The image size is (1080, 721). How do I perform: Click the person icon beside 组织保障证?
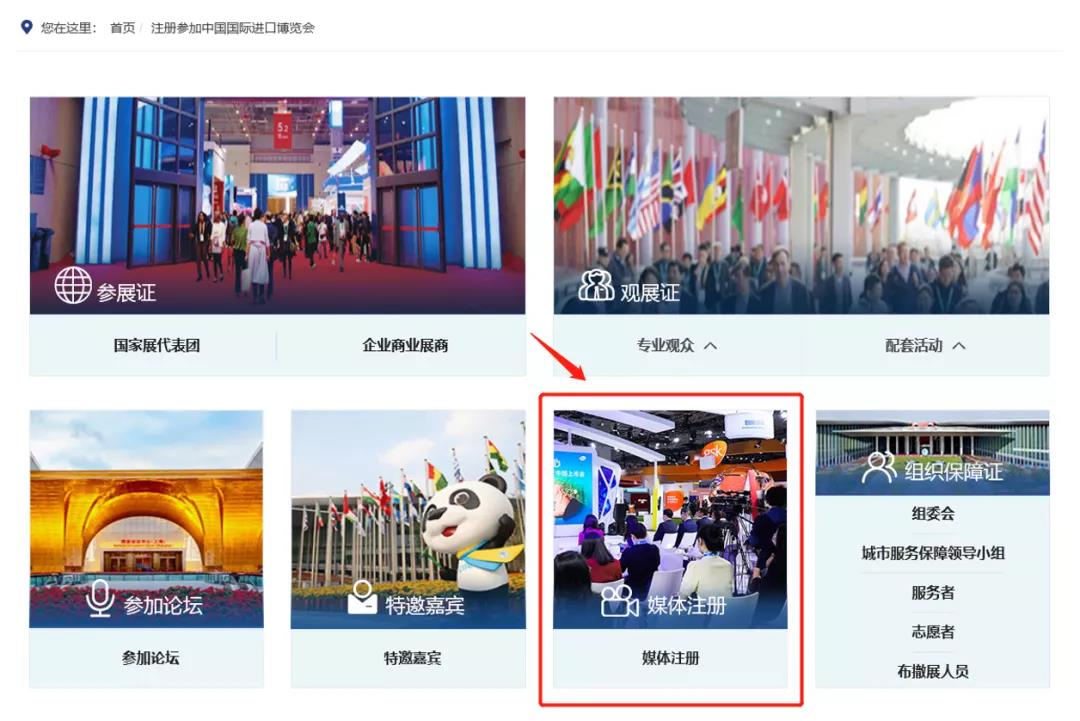click(x=879, y=467)
